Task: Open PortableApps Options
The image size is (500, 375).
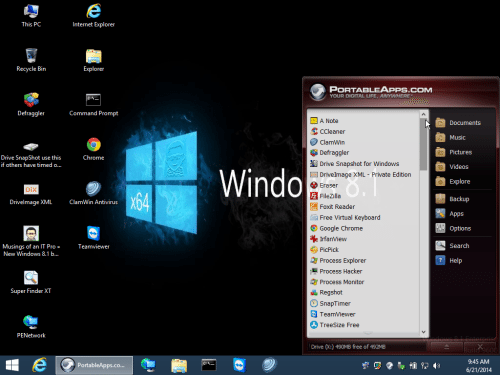Action: tap(453, 228)
